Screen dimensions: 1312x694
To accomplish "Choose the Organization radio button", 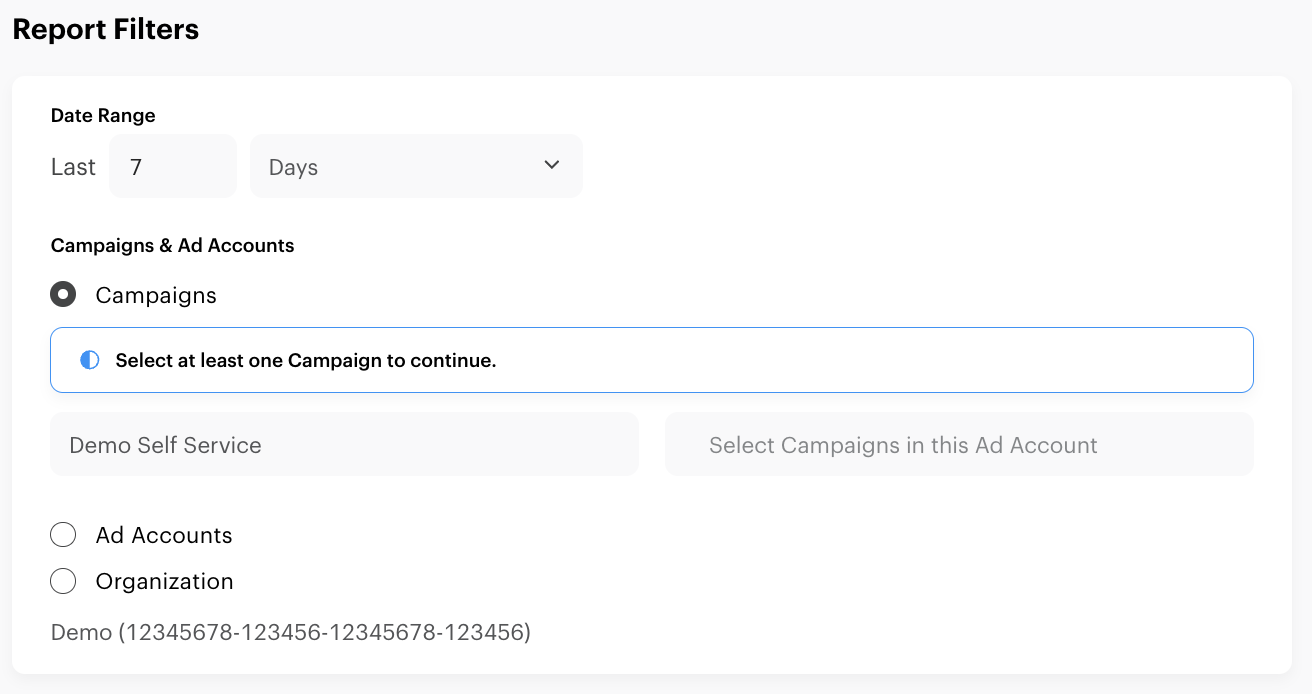I will (63, 581).
